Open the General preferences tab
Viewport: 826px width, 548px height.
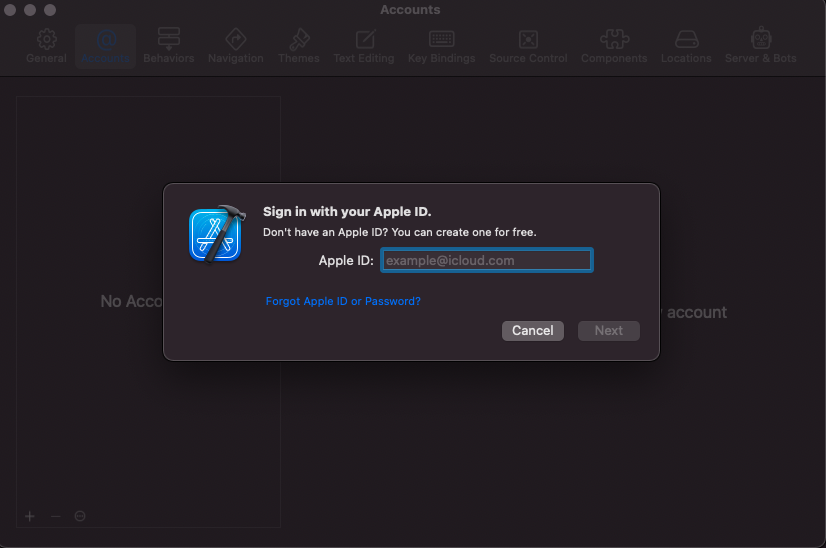[46, 46]
